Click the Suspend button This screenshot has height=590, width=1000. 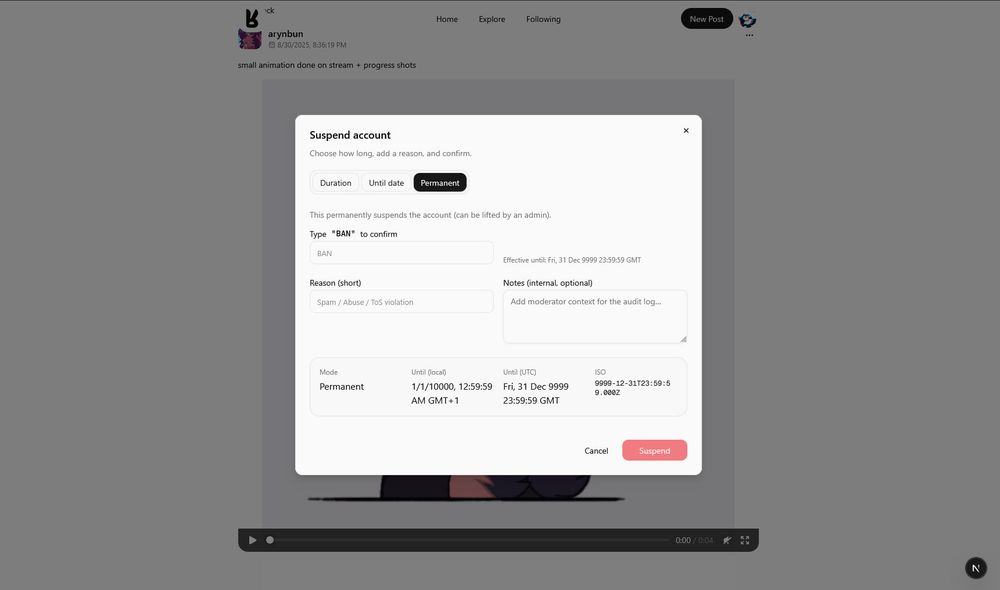click(x=654, y=450)
